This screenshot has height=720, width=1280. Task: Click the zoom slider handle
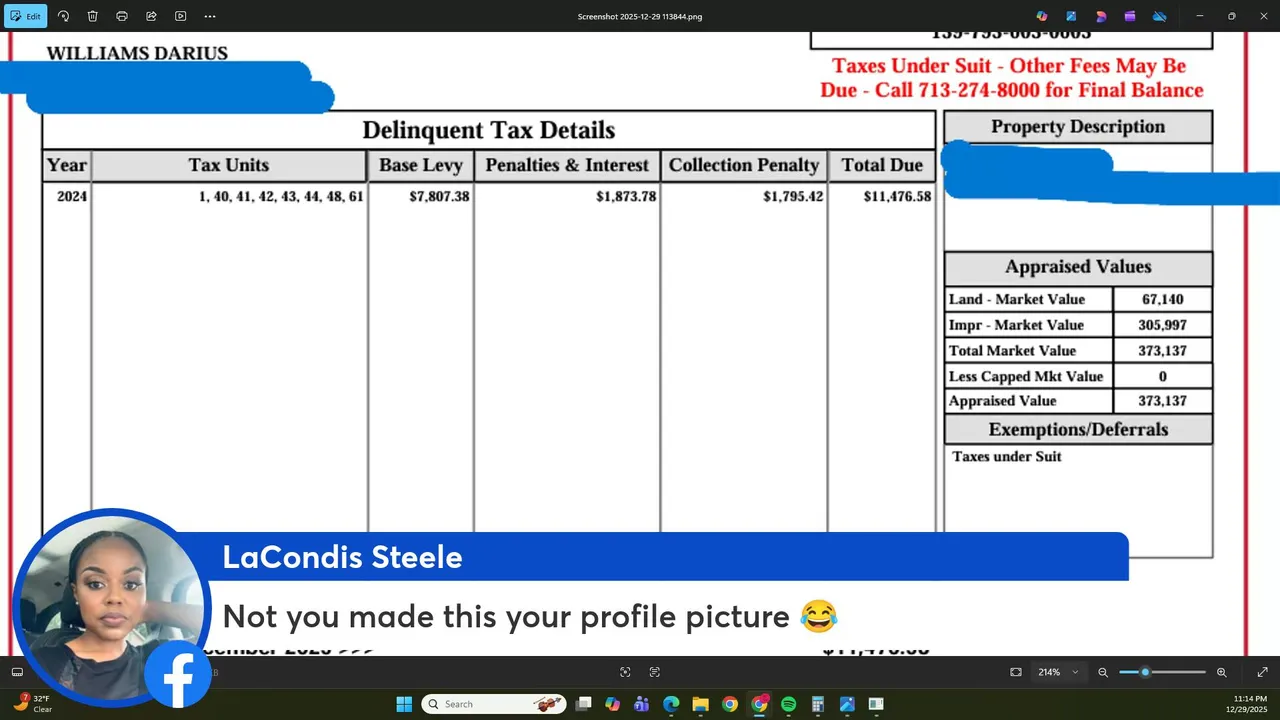pyautogui.click(x=1145, y=672)
